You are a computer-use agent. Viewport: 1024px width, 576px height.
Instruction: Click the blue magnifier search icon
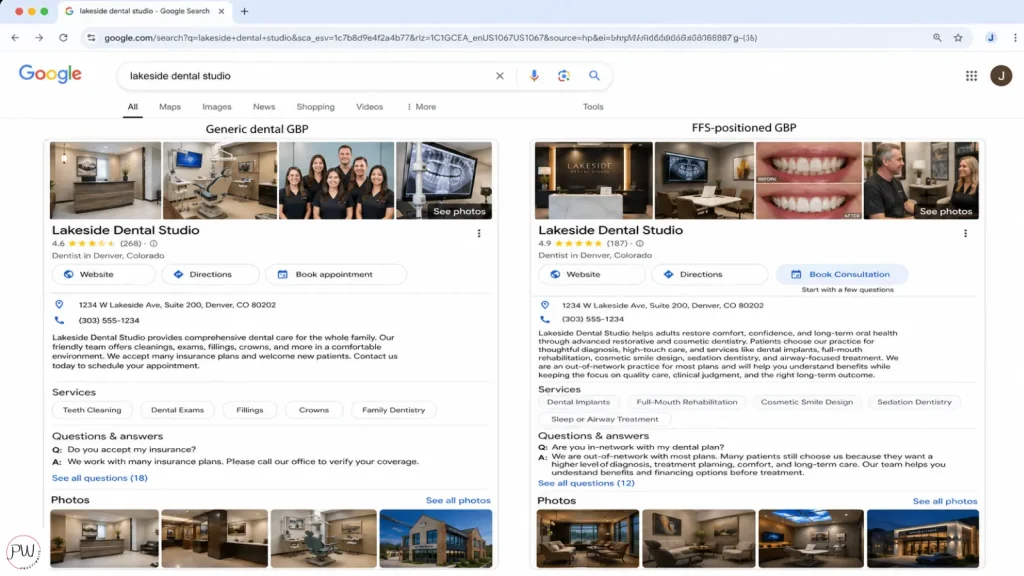coord(594,76)
